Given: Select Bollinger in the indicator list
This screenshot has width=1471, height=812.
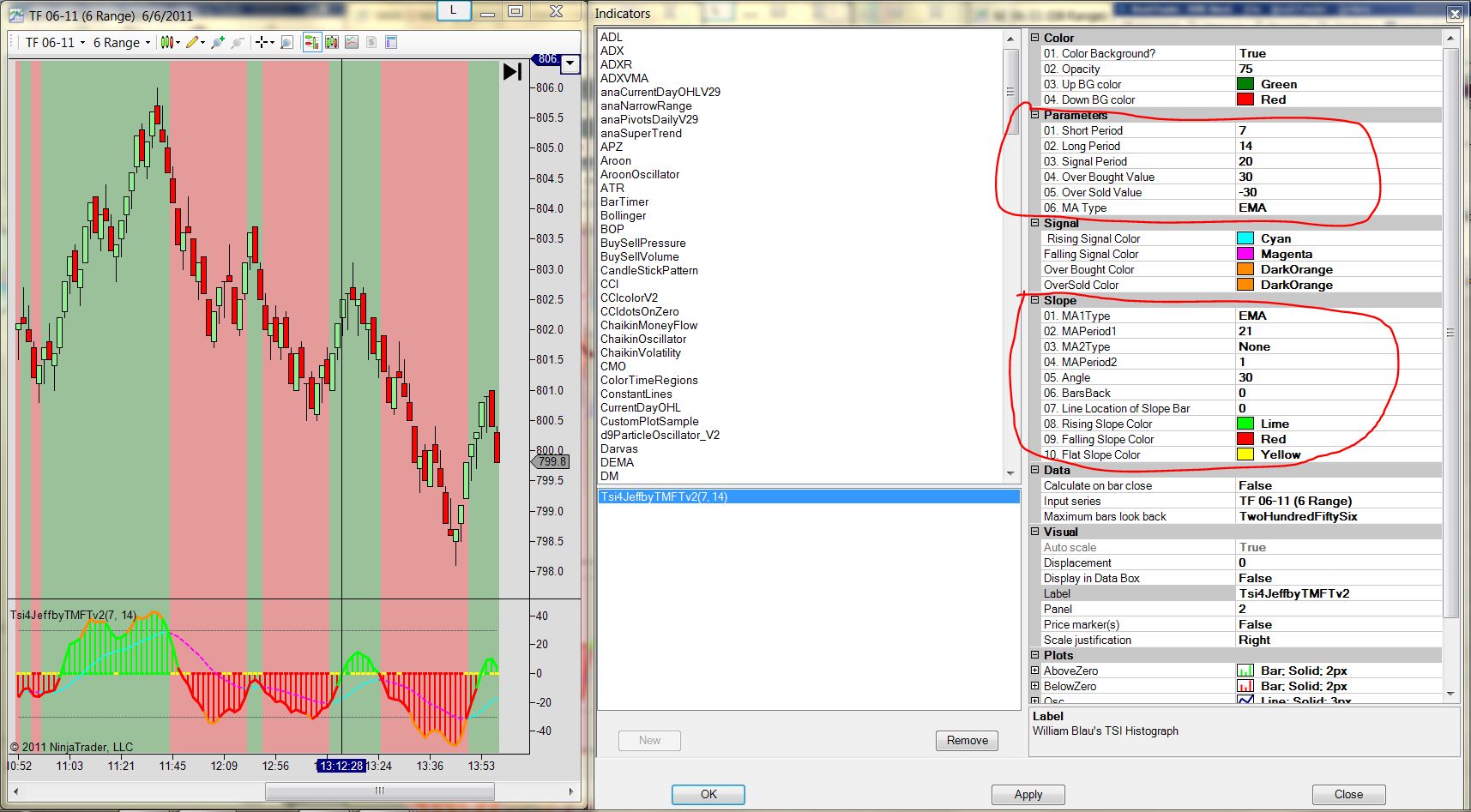Looking at the screenshot, I should click(623, 215).
